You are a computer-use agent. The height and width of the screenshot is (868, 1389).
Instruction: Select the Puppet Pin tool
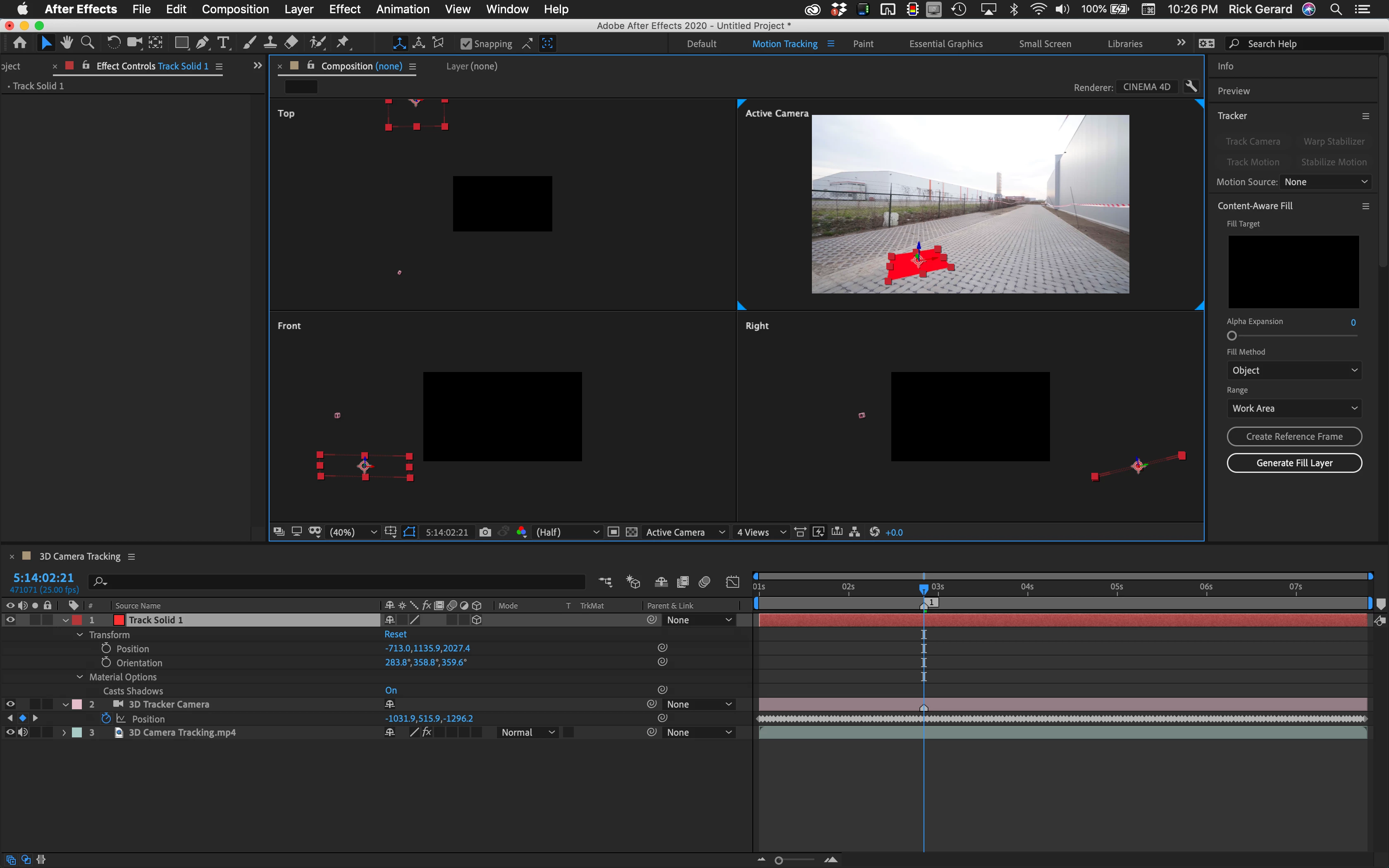click(343, 43)
